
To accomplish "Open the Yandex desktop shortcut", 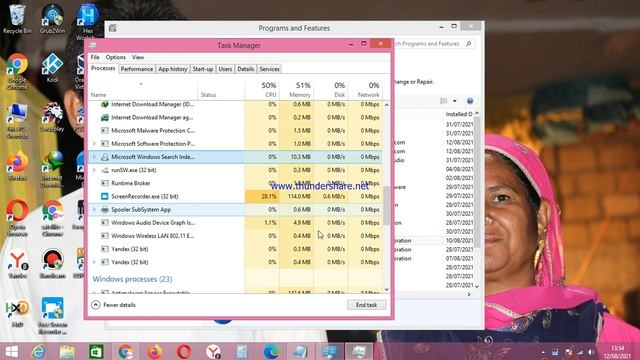I will point(18,264).
